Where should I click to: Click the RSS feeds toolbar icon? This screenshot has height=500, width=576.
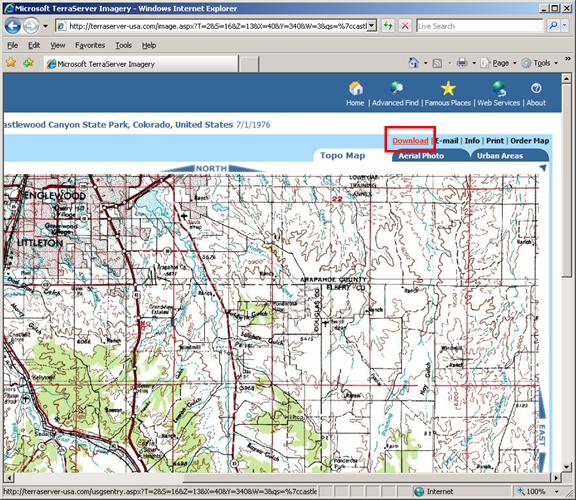pos(437,63)
